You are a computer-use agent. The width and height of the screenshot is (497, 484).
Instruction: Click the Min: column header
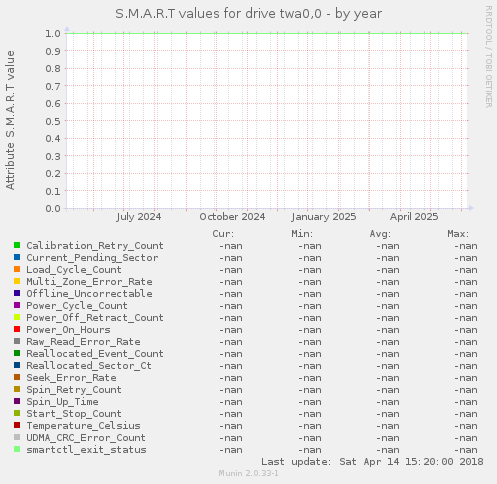pyautogui.click(x=302, y=234)
